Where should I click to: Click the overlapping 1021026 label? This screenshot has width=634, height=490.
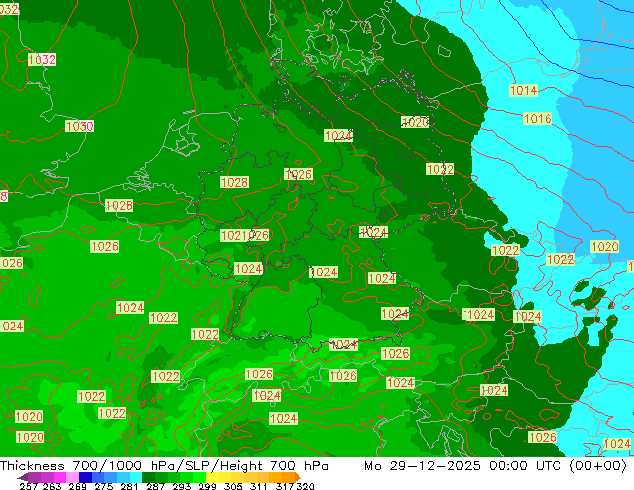(x=245, y=236)
